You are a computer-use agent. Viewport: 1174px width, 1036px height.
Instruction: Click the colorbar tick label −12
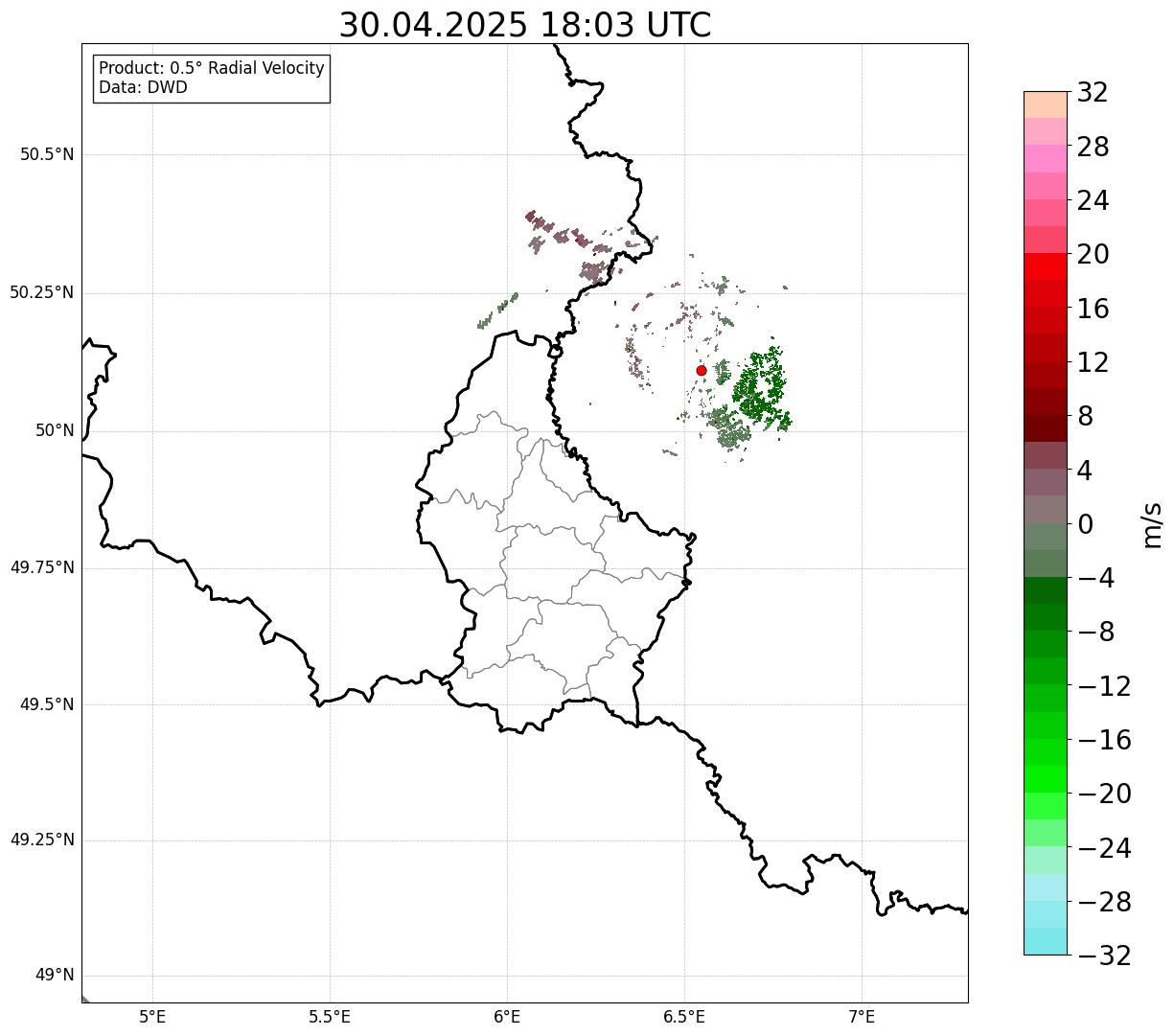(1104, 686)
